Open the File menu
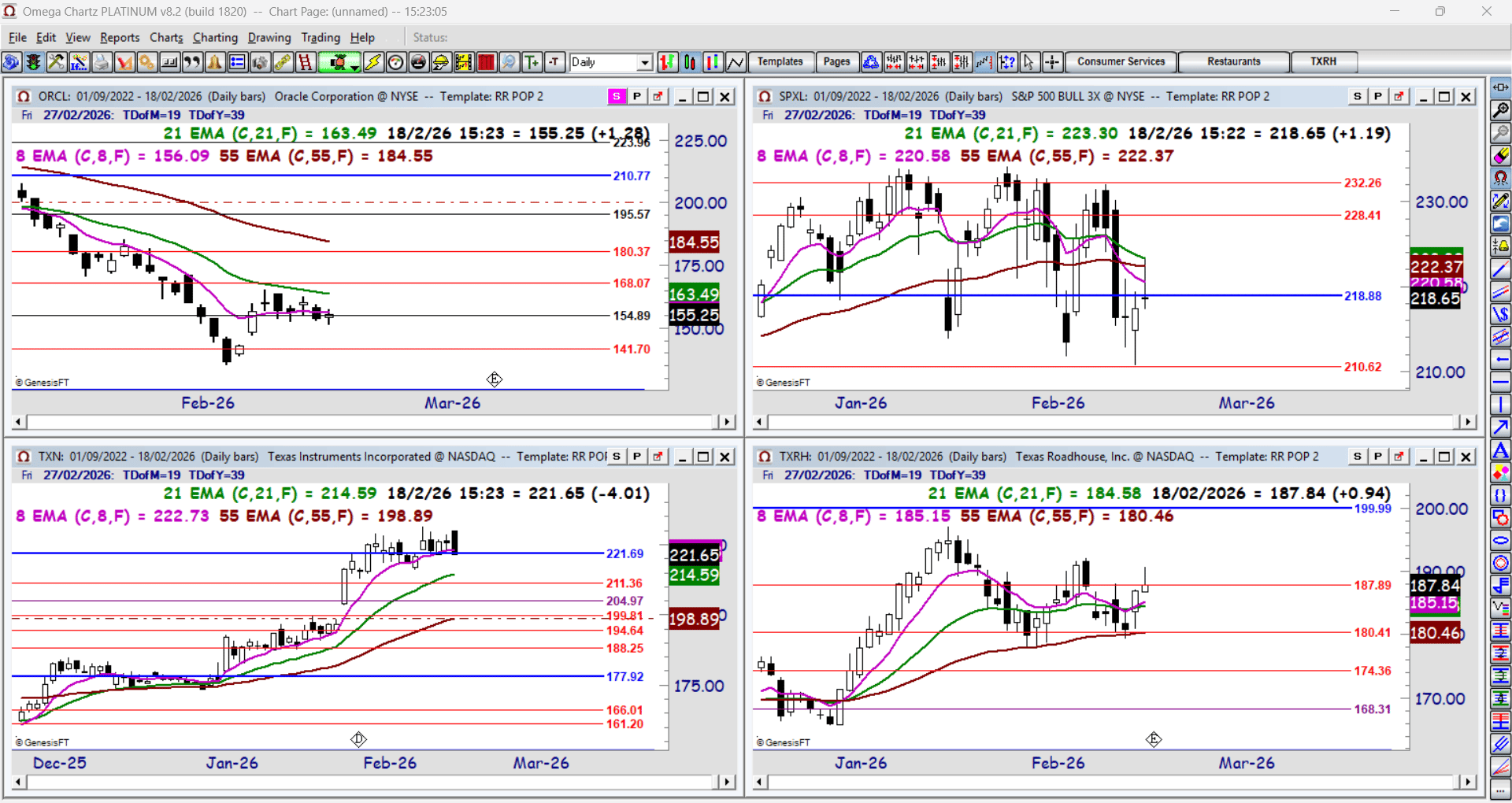Screen dimensions: 1512x803 pos(17,37)
